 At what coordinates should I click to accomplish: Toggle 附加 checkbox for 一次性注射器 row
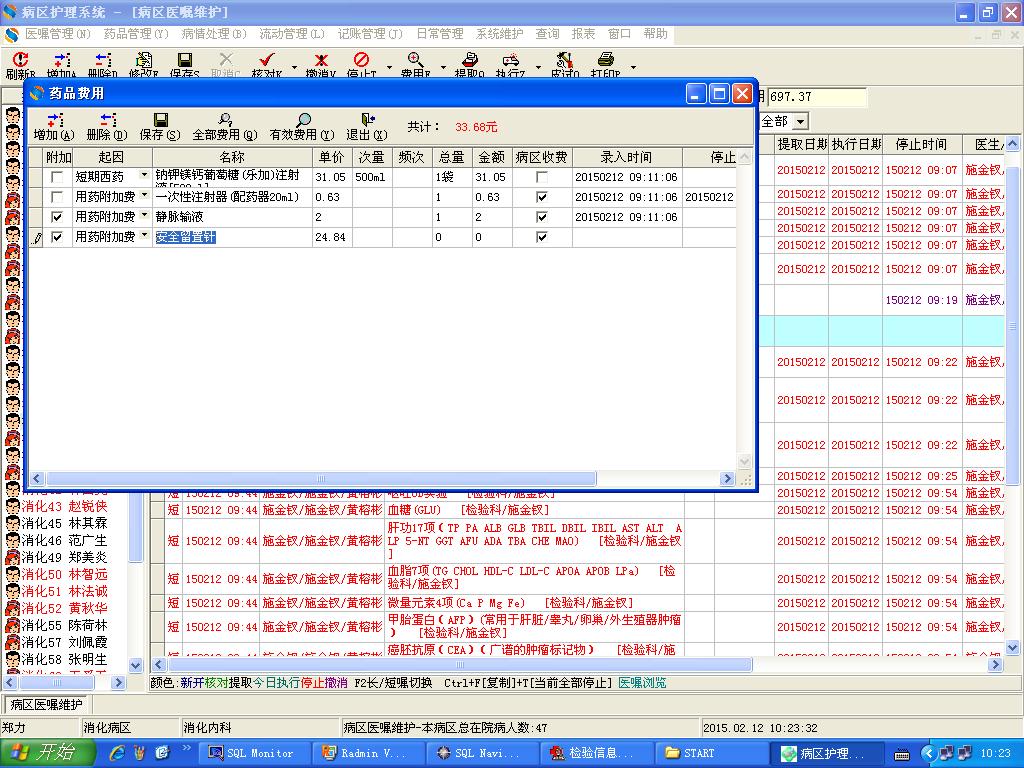[57, 197]
